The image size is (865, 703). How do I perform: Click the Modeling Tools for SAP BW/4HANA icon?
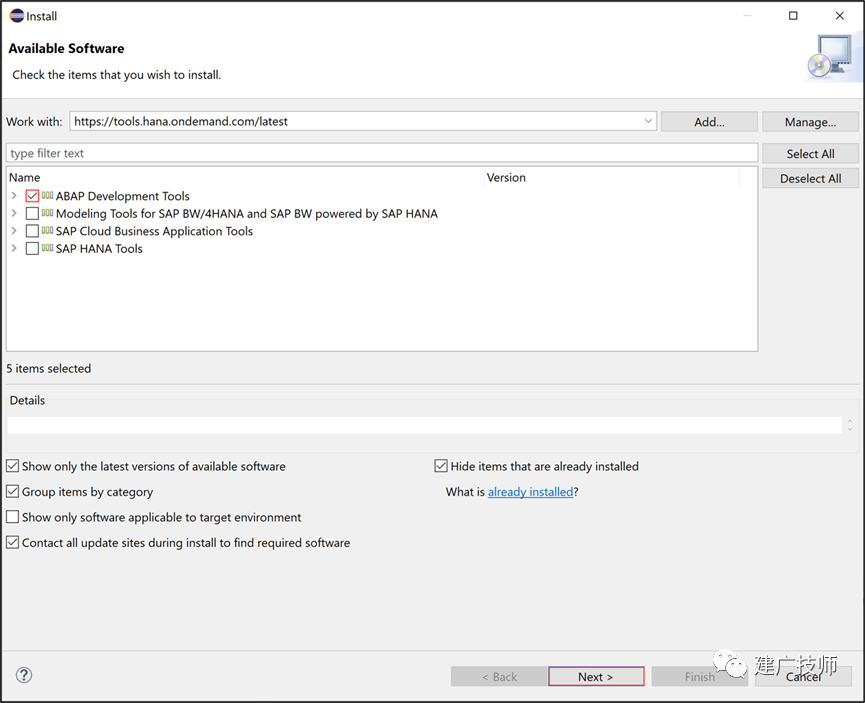[47, 213]
